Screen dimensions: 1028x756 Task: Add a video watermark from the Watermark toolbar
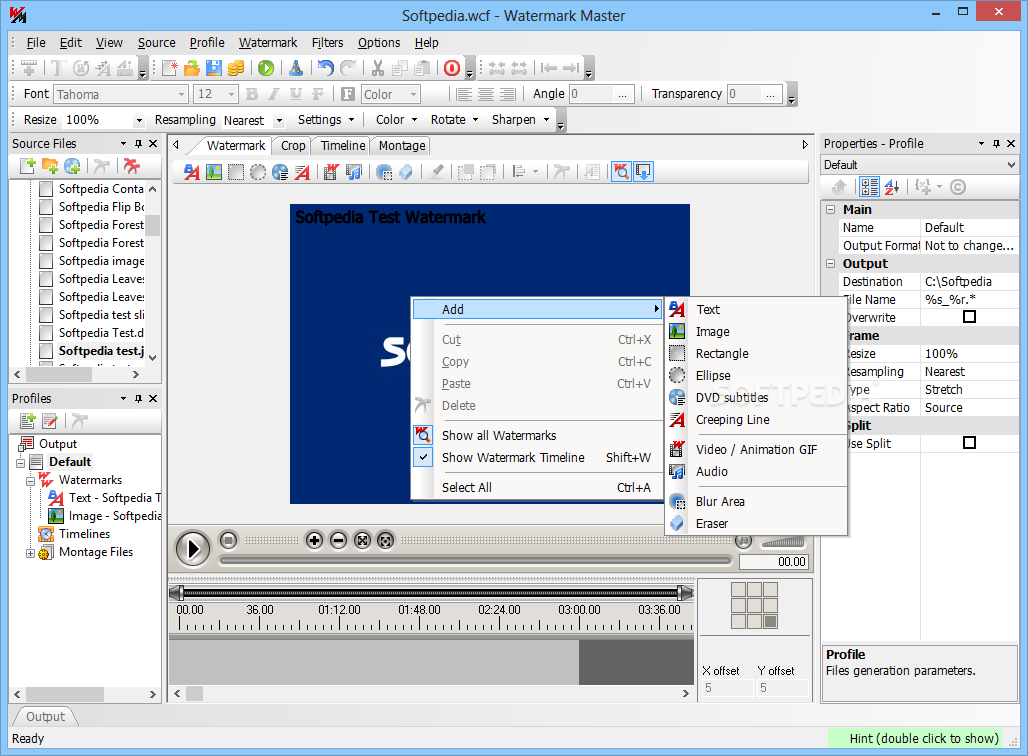(x=332, y=172)
